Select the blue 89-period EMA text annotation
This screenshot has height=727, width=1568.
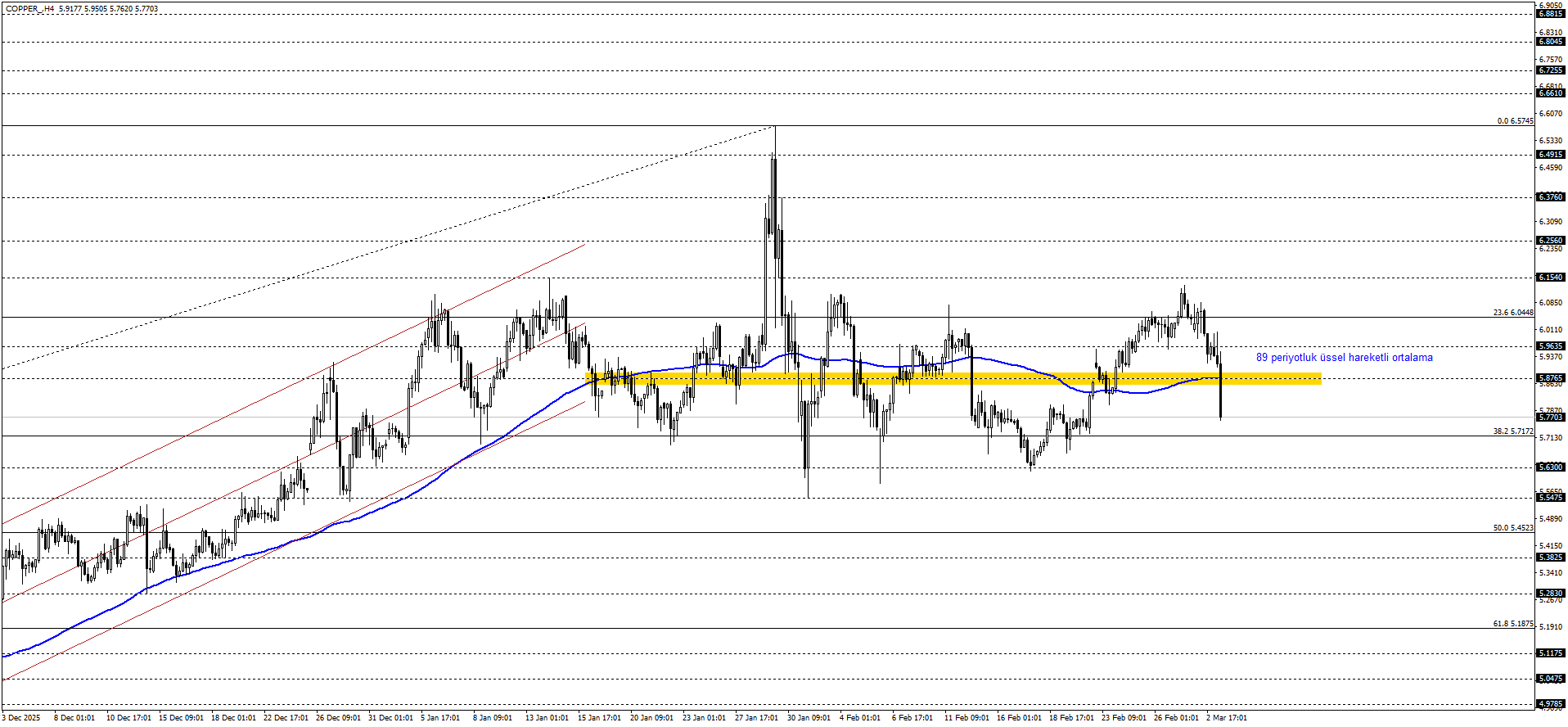(x=1344, y=358)
